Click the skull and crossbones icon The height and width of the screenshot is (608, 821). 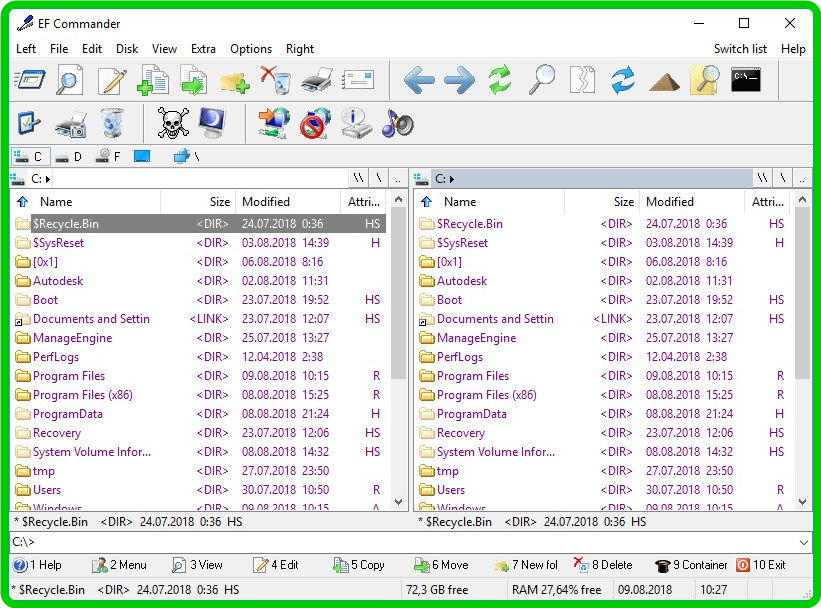coord(173,124)
